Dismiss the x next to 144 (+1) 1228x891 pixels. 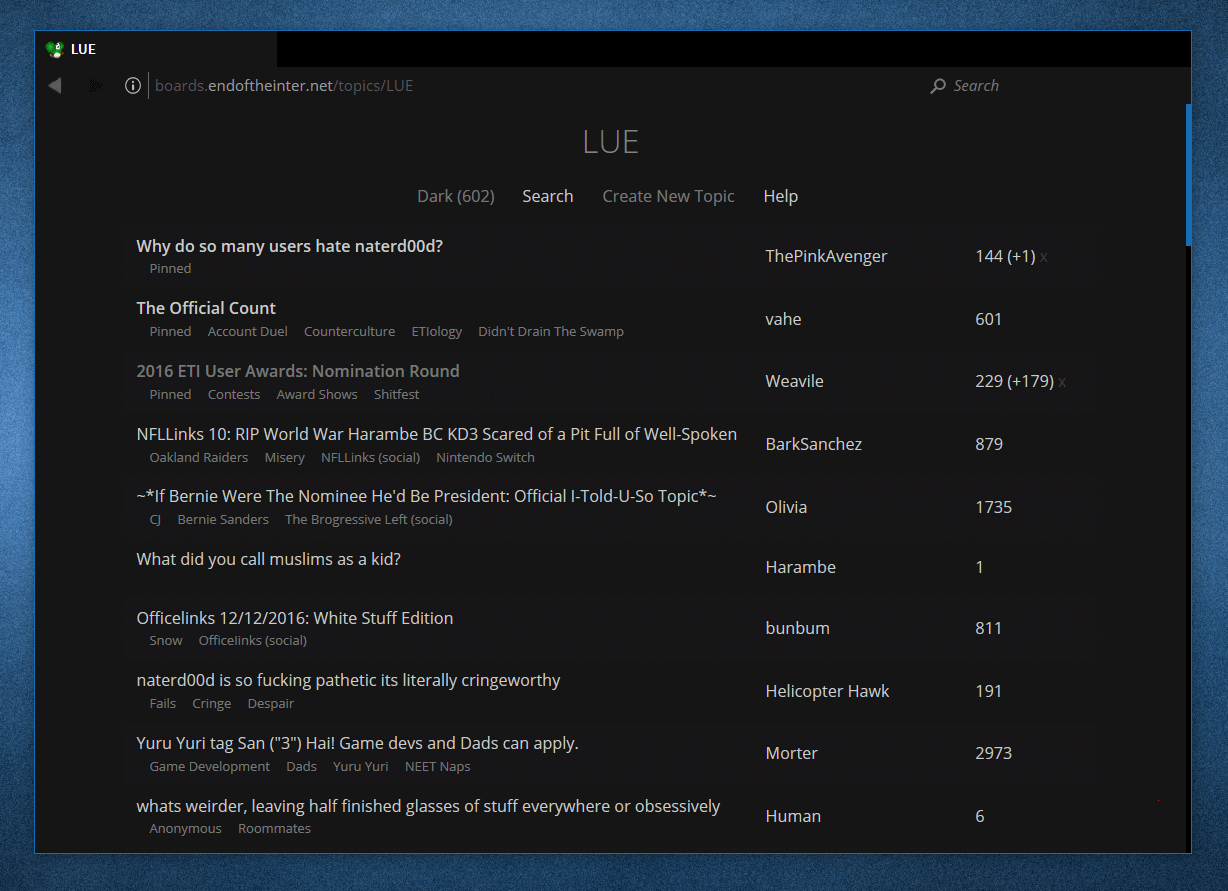pyautogui.click(x=1044, y=257)
